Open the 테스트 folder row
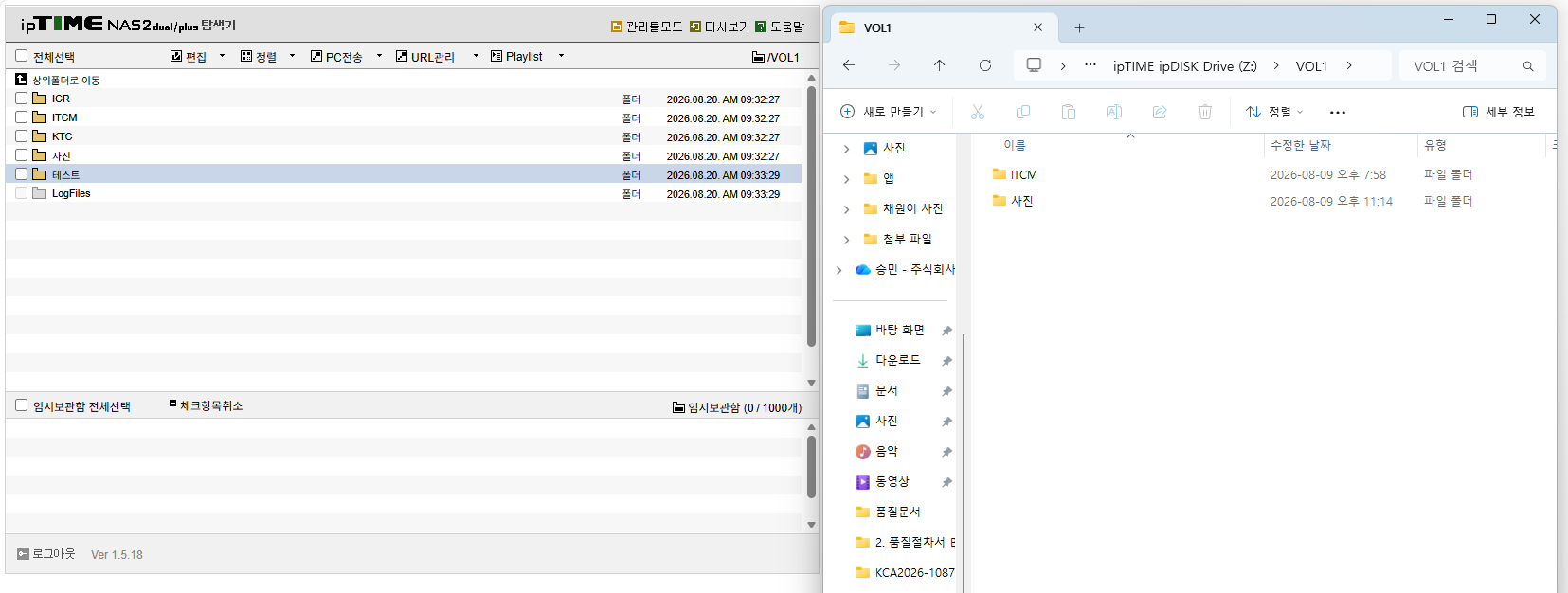1568x593 pixels. pos(404,174)
